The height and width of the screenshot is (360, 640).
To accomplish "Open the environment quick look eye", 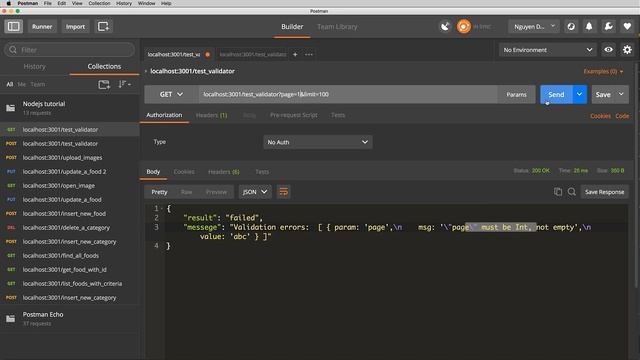I will click(x=608, y=50).
